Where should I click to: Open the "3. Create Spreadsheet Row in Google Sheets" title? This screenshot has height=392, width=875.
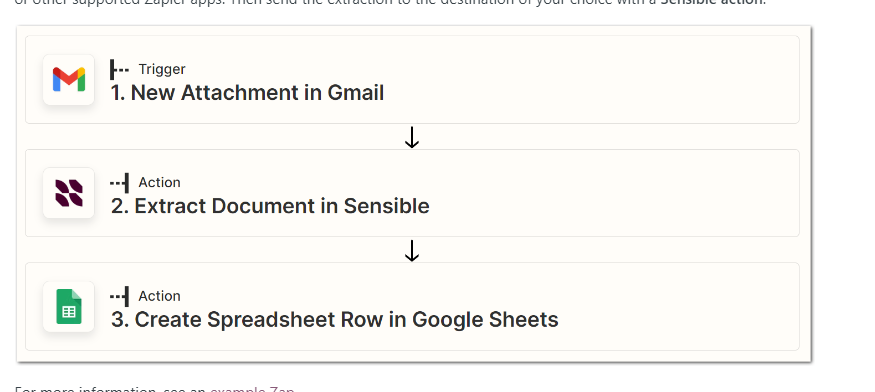pyautogui.click(x=335, y=319)
